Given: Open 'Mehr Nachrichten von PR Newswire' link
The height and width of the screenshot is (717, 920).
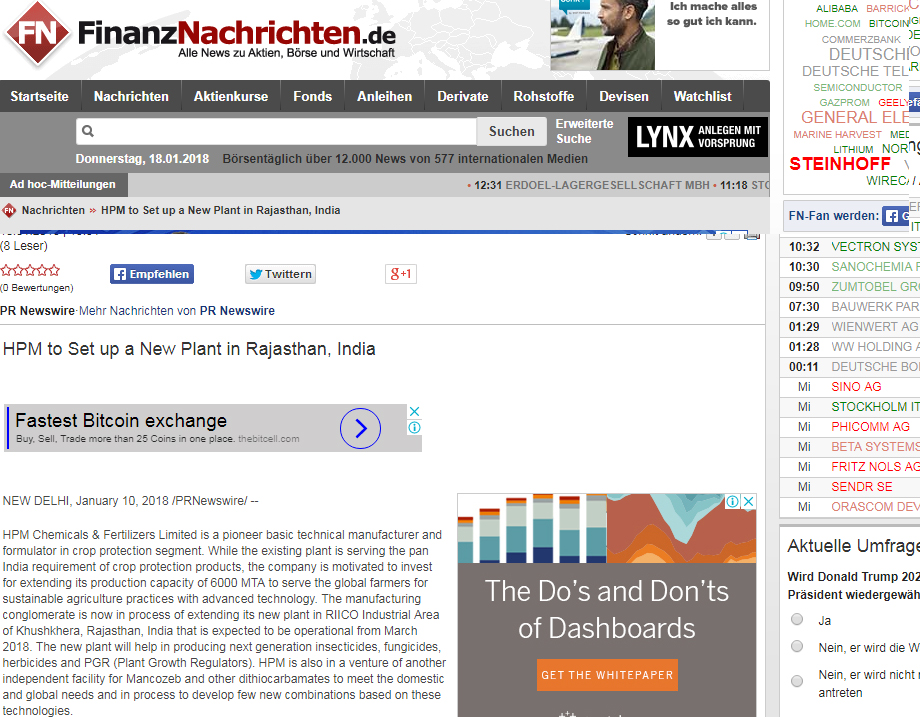Looking at the screenshot, I should click(177, 310).
